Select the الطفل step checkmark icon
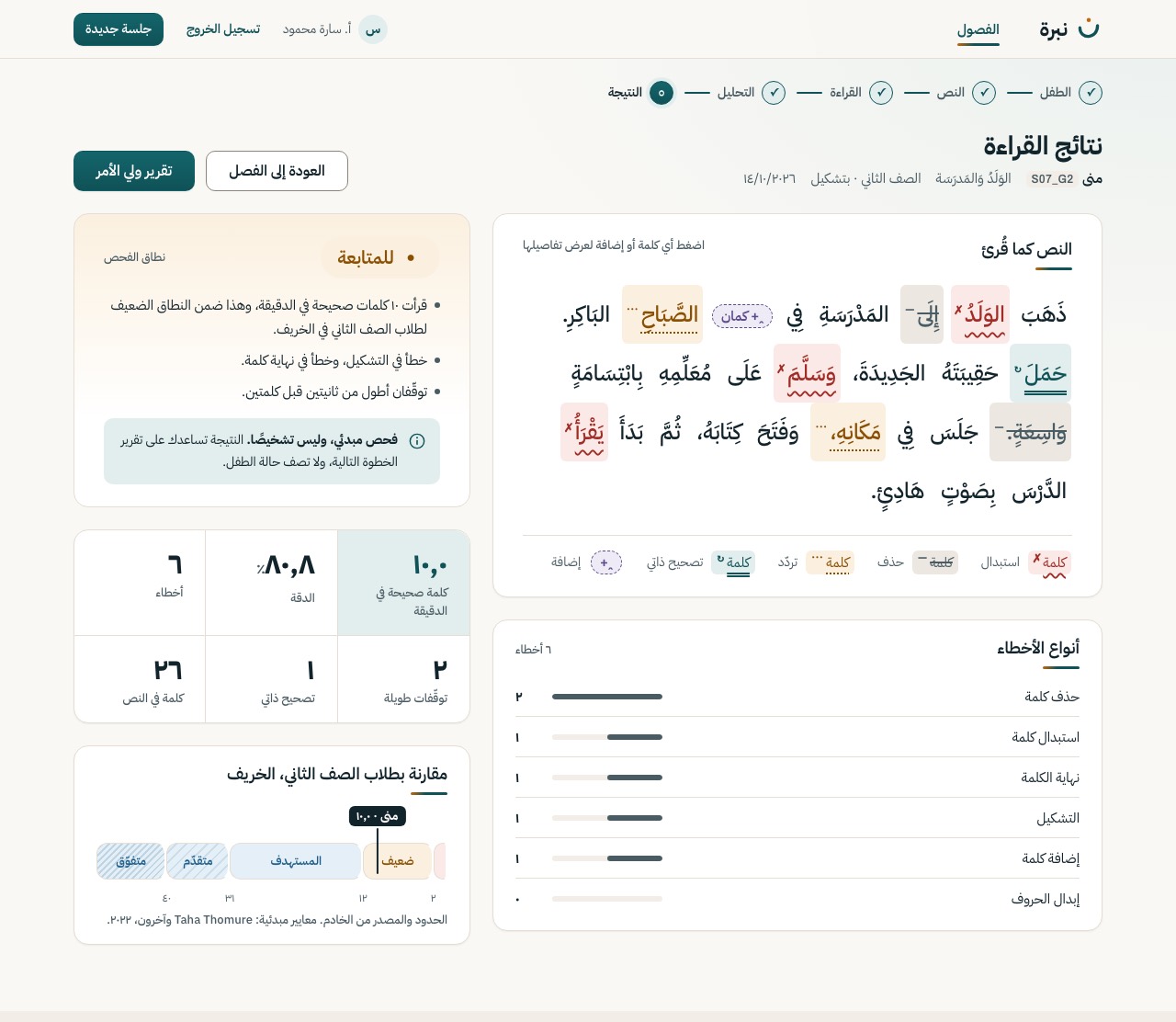This screenshot has width=1176, height=1022. click(1091, 93)
